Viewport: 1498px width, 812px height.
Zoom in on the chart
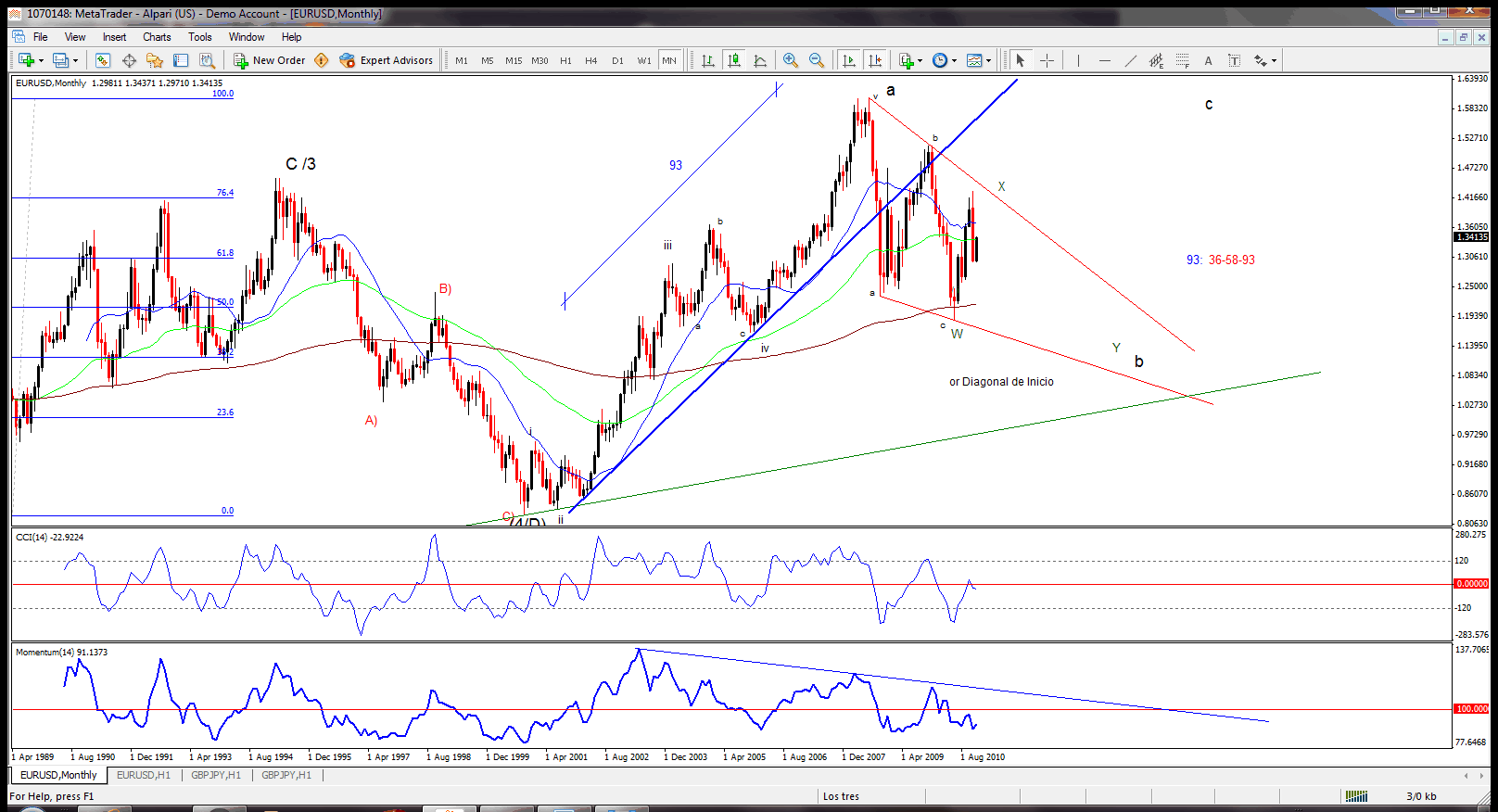pos(790,60)
